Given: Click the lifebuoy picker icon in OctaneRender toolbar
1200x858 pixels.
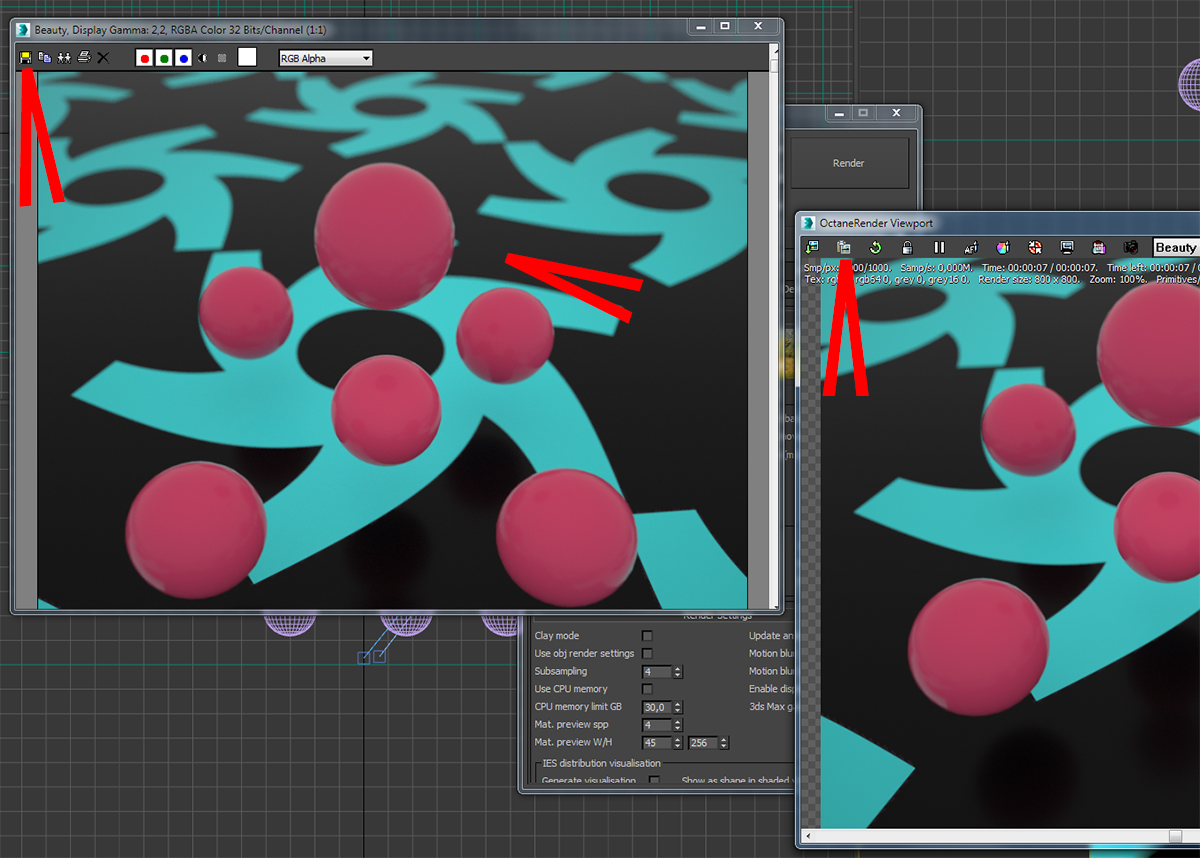Looking at the screenshot, I should (1035, 247).
